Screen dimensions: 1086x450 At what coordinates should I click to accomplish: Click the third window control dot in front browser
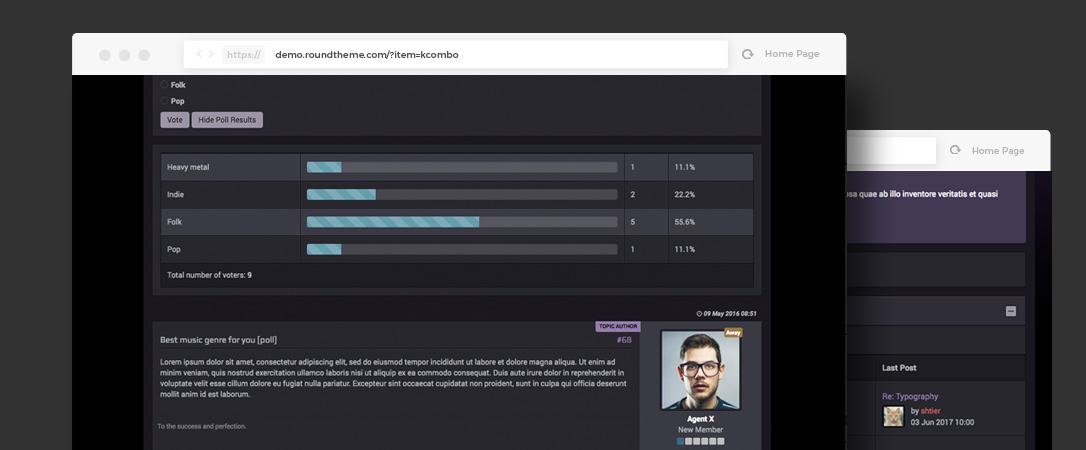click(144, 55)
